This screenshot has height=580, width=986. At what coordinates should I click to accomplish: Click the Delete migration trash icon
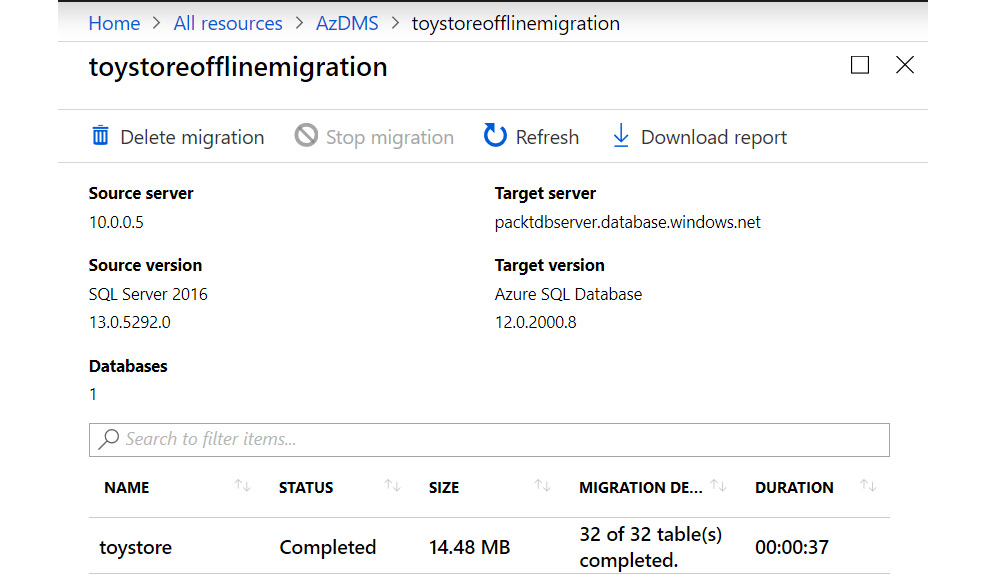coord(100,136)
